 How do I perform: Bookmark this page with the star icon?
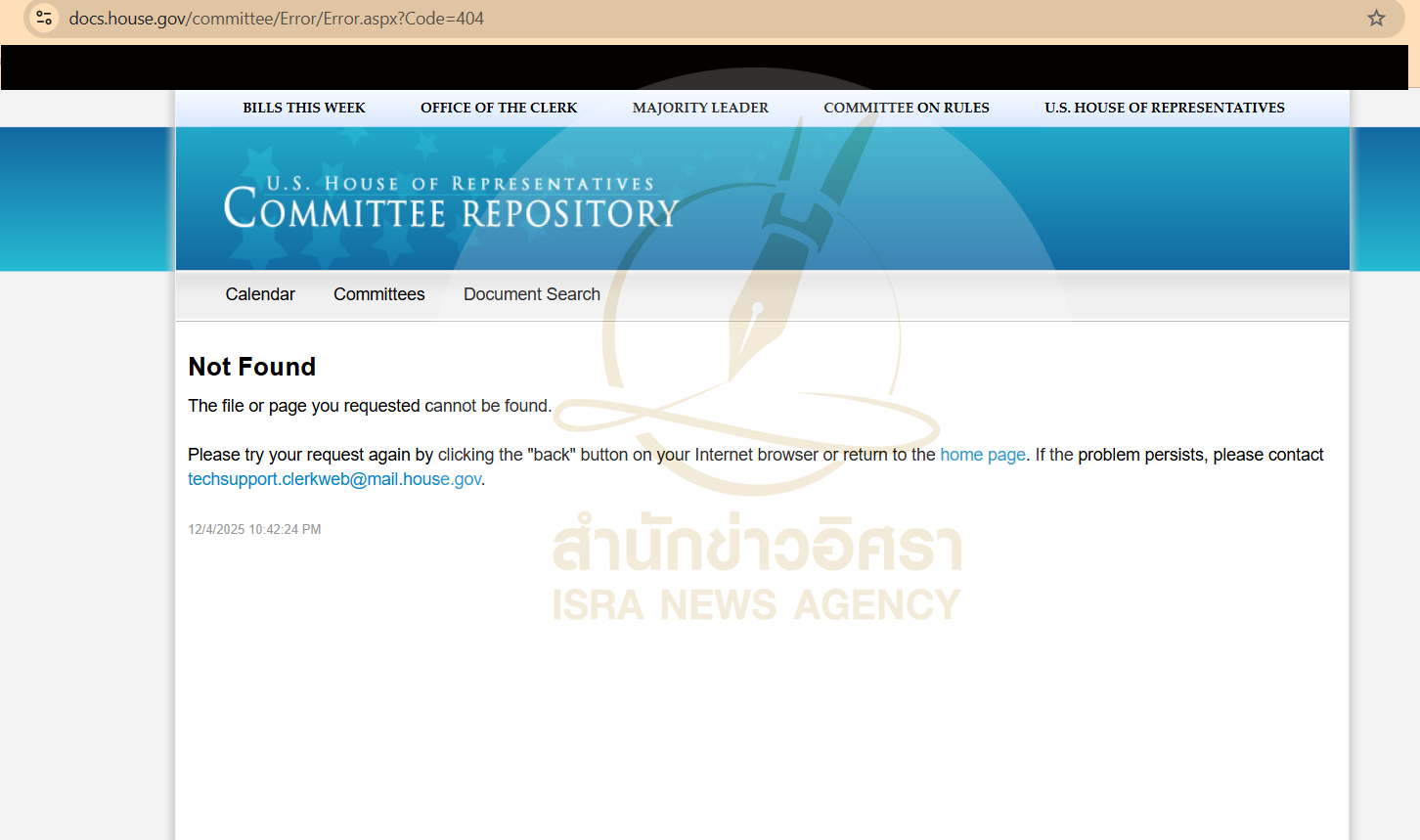click(1376, 19)
